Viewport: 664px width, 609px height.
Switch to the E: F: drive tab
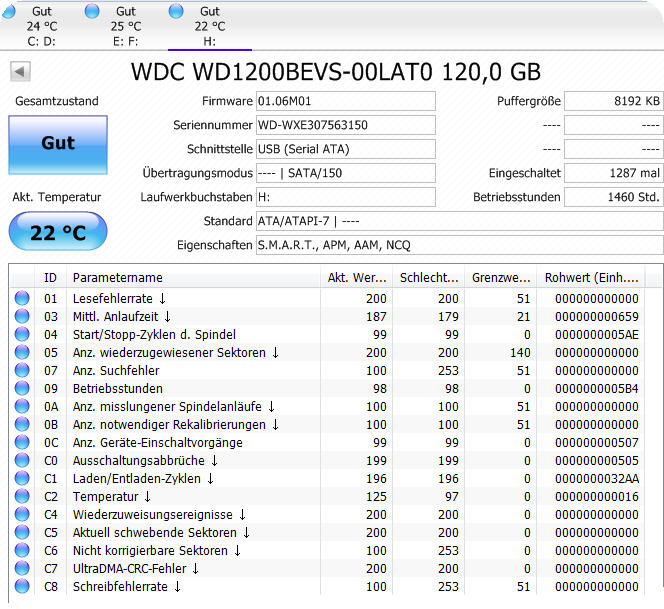(125, 25)
